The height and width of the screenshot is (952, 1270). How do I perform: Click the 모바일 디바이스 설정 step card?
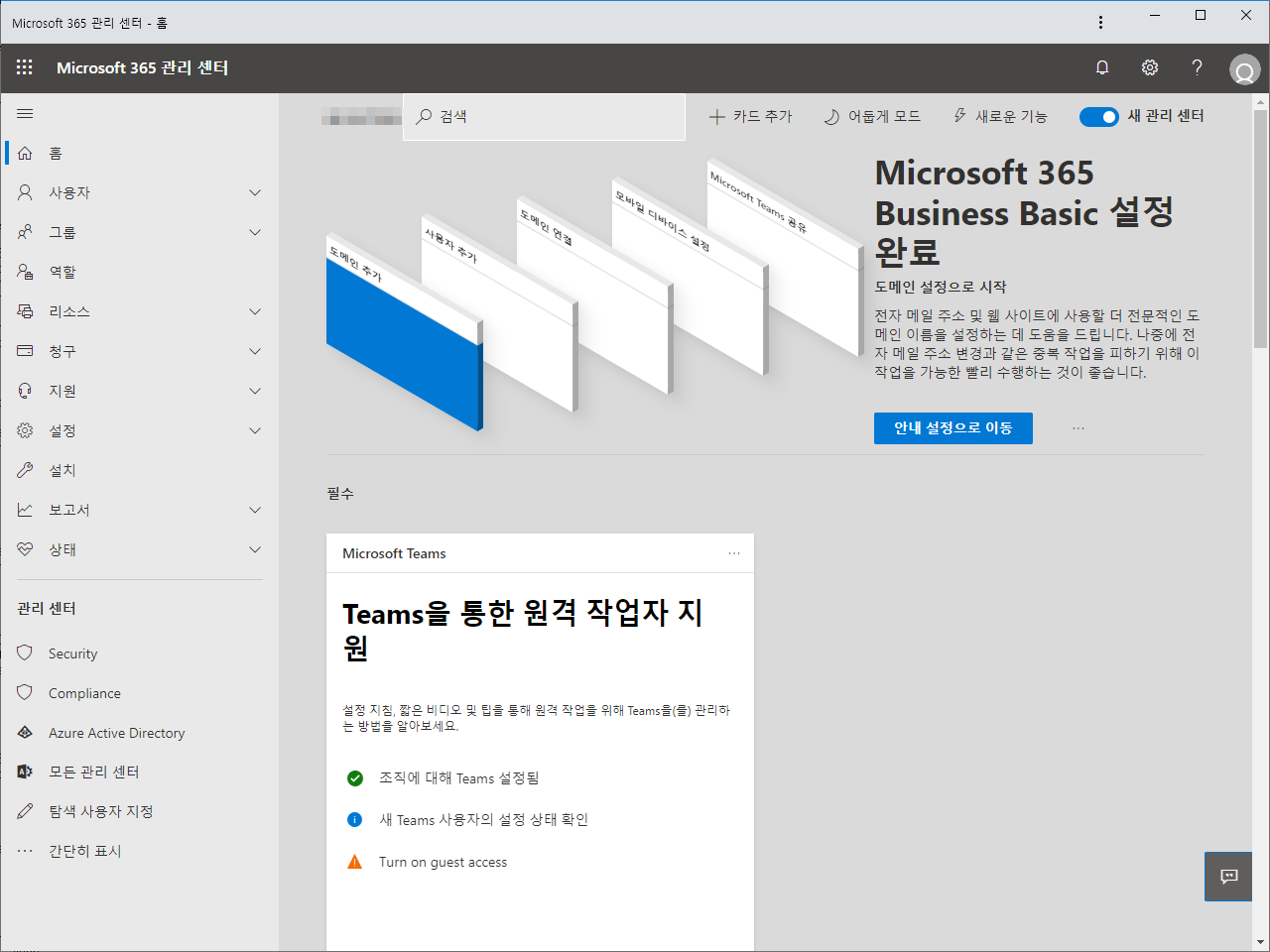690,277
